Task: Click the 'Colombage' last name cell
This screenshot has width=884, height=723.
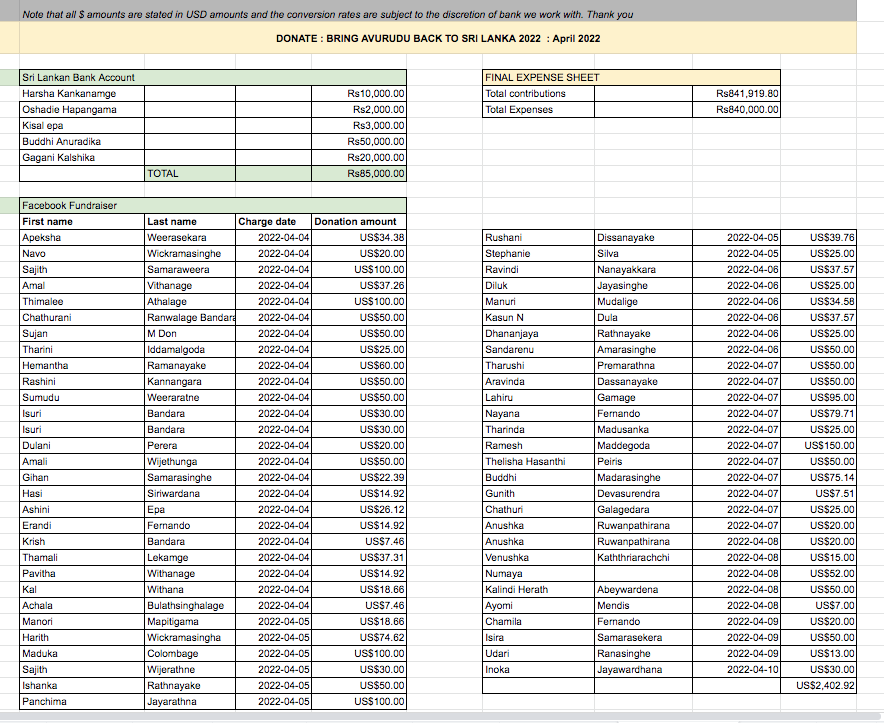Action: [x=190, y=653]
